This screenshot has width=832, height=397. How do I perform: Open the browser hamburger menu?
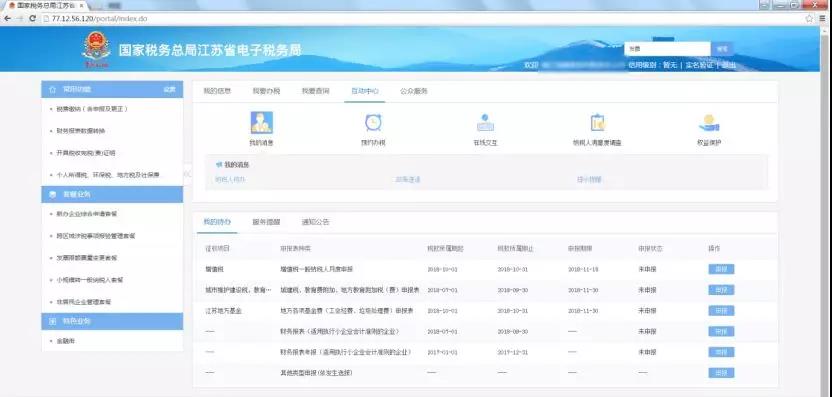tap(823, 18)
